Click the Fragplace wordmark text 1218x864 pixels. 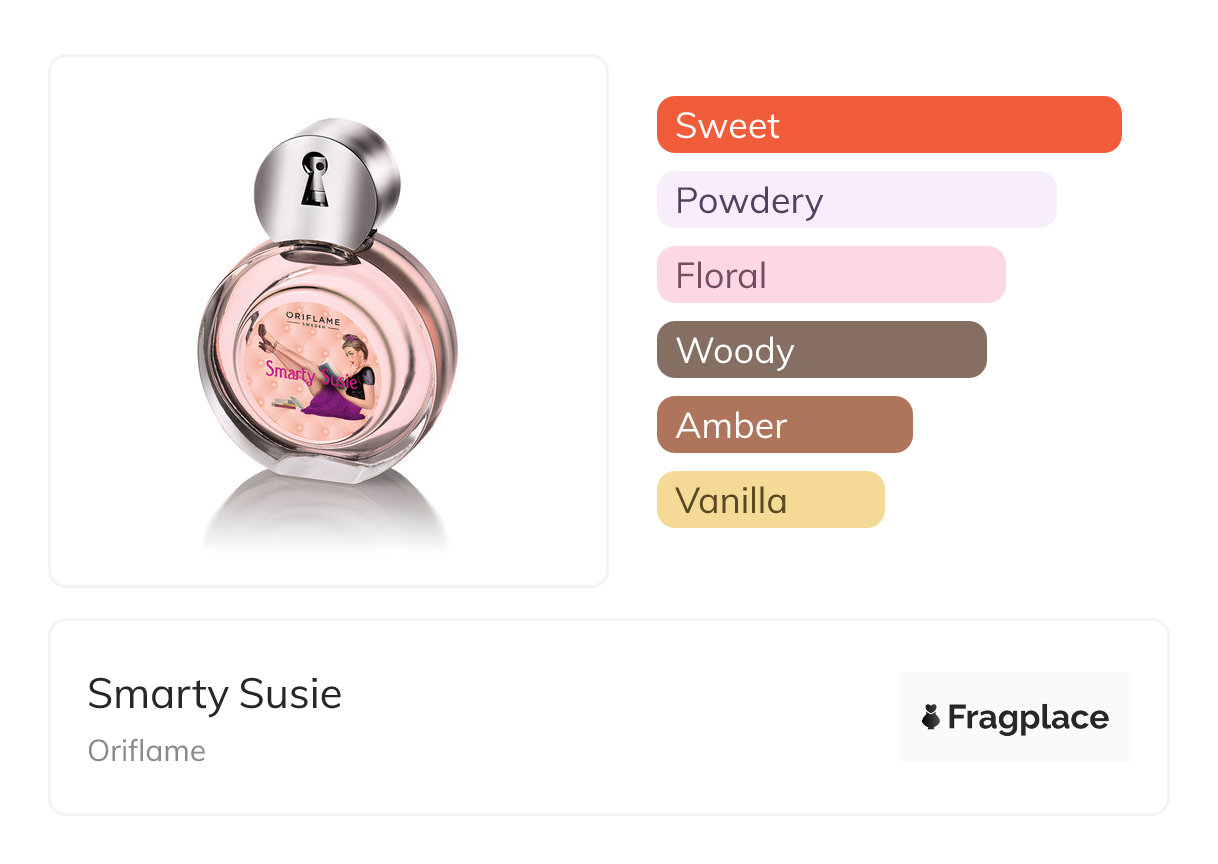[1028, 717]
